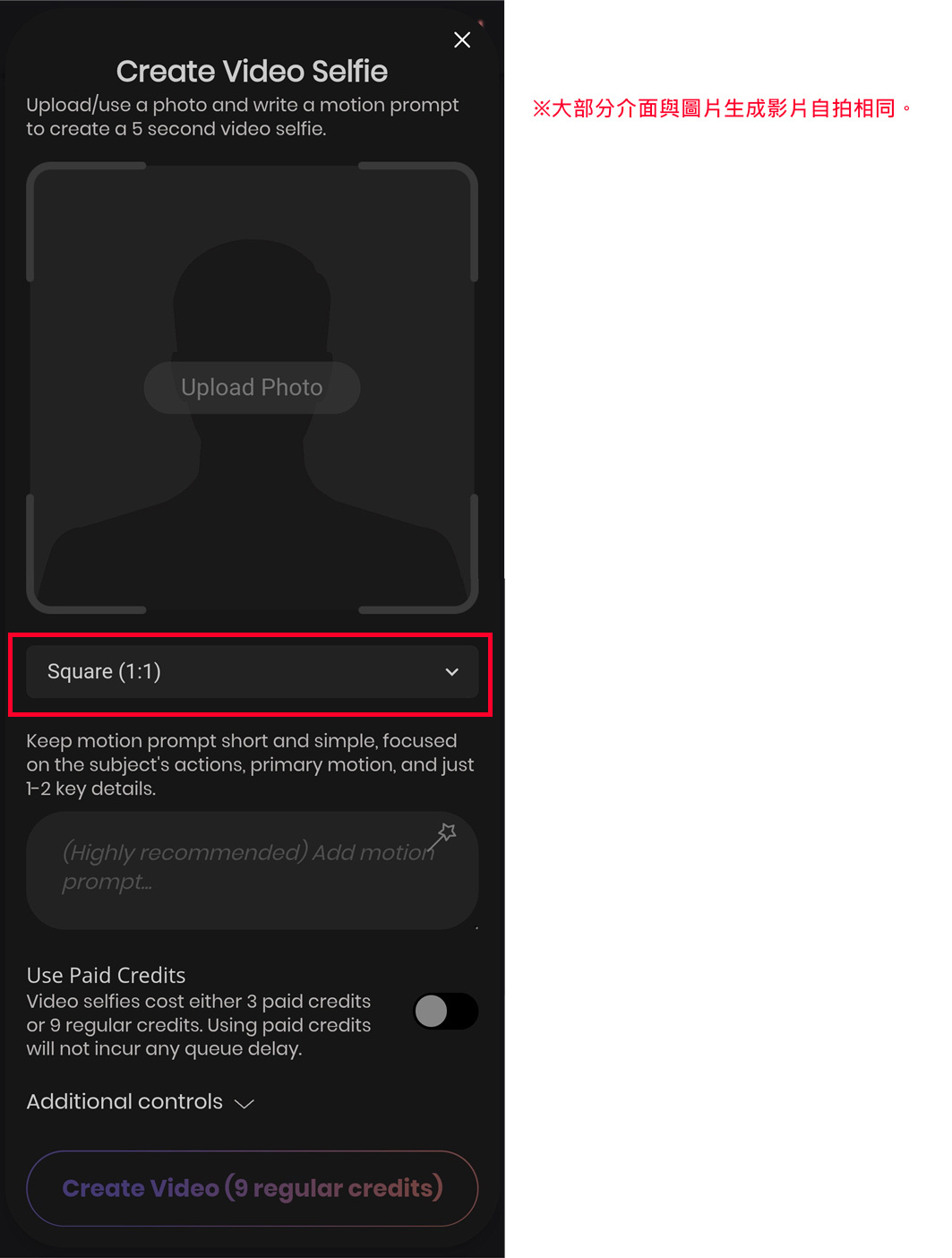This screenshot has height=1258, width=952.
Task: Close the Create Video Selfie dialog
Action: click(462, 39)
